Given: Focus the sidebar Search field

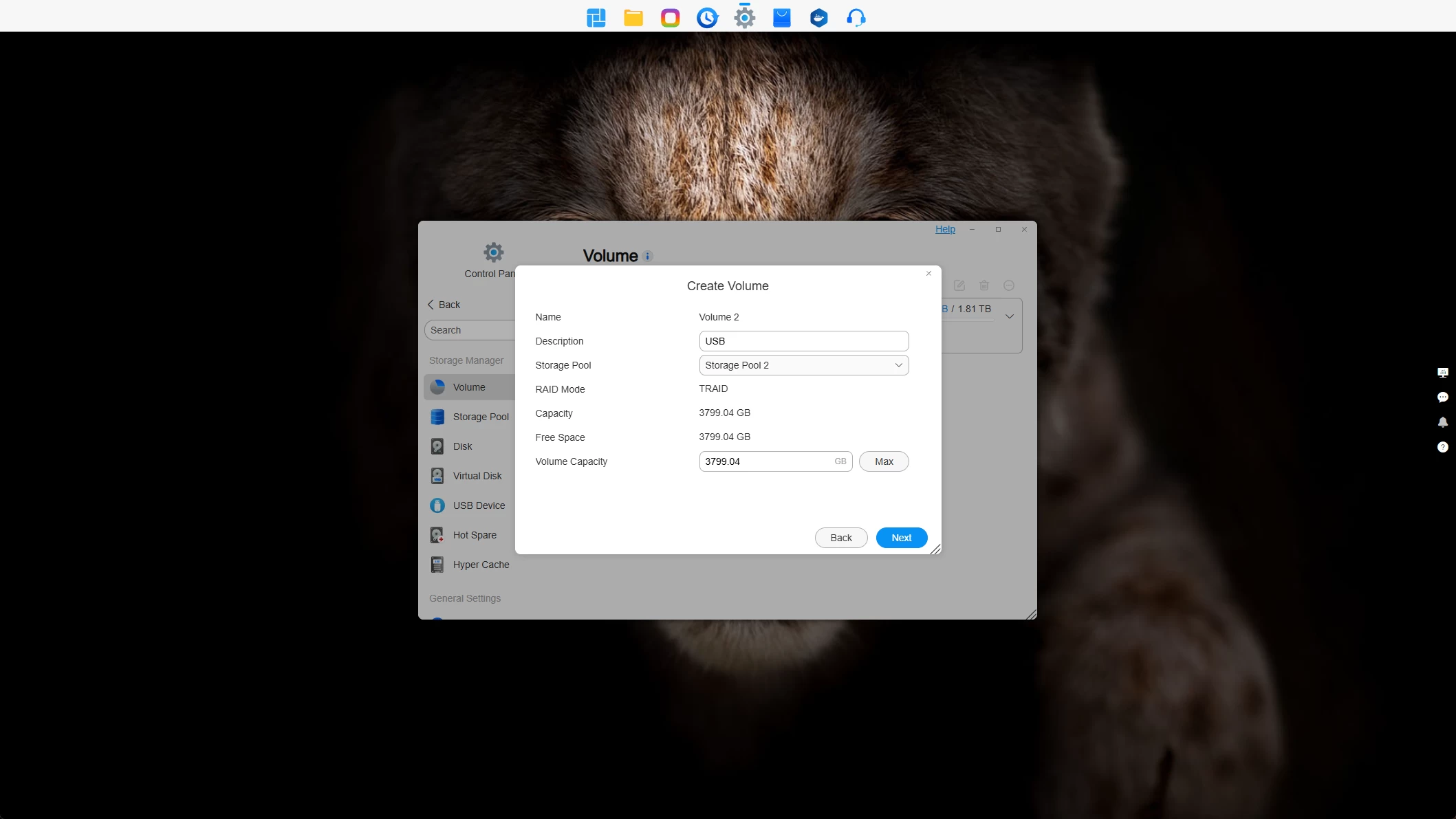Looking at the screenshot, I should click(x=470, y=330).
